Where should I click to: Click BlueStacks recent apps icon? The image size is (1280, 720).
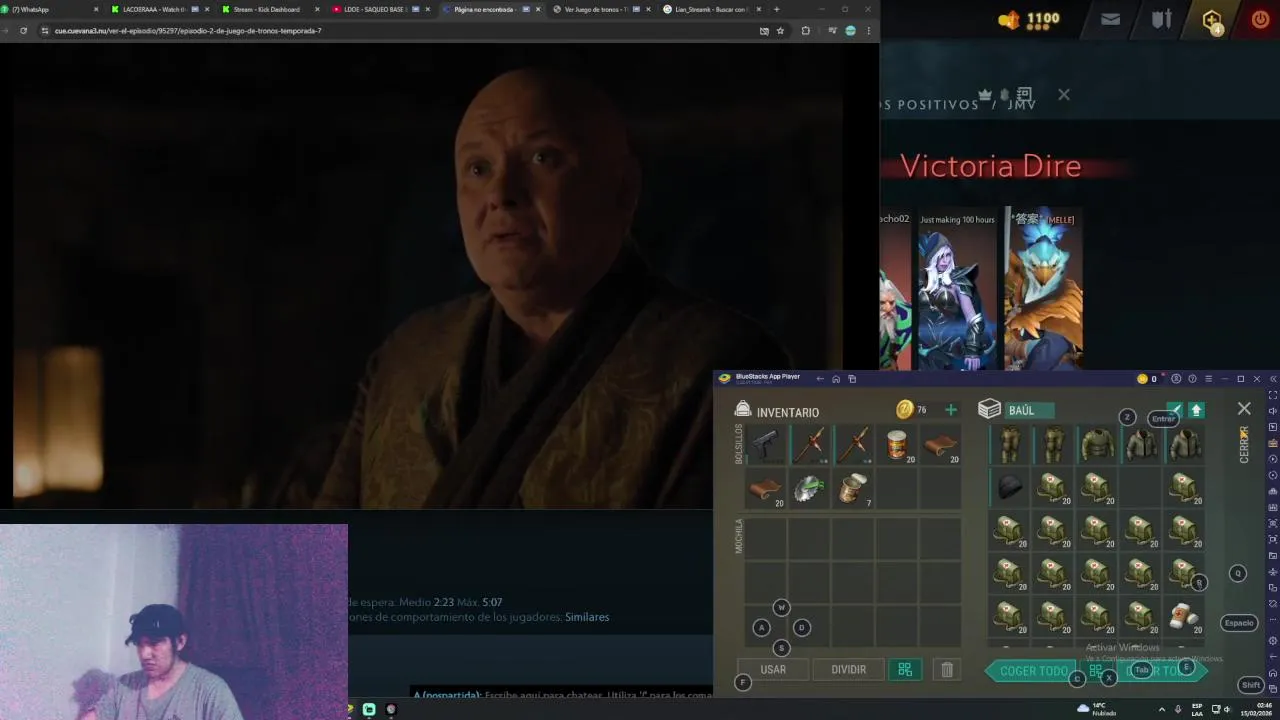(852, 379)
